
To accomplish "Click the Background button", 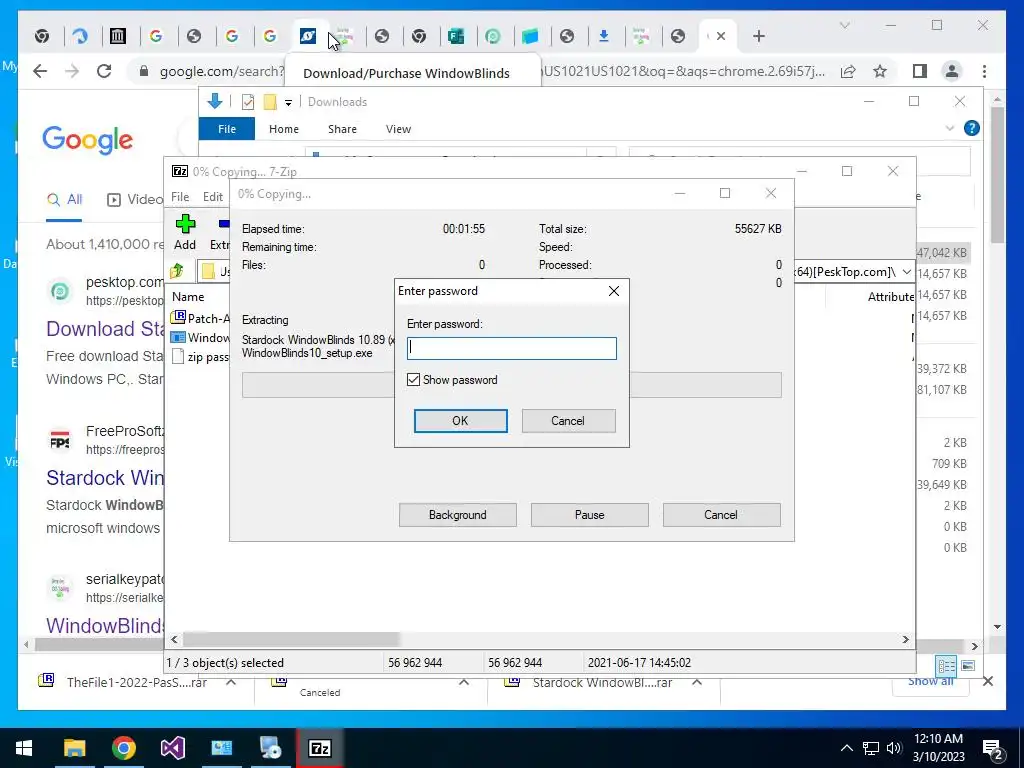I will pos(458,515).
